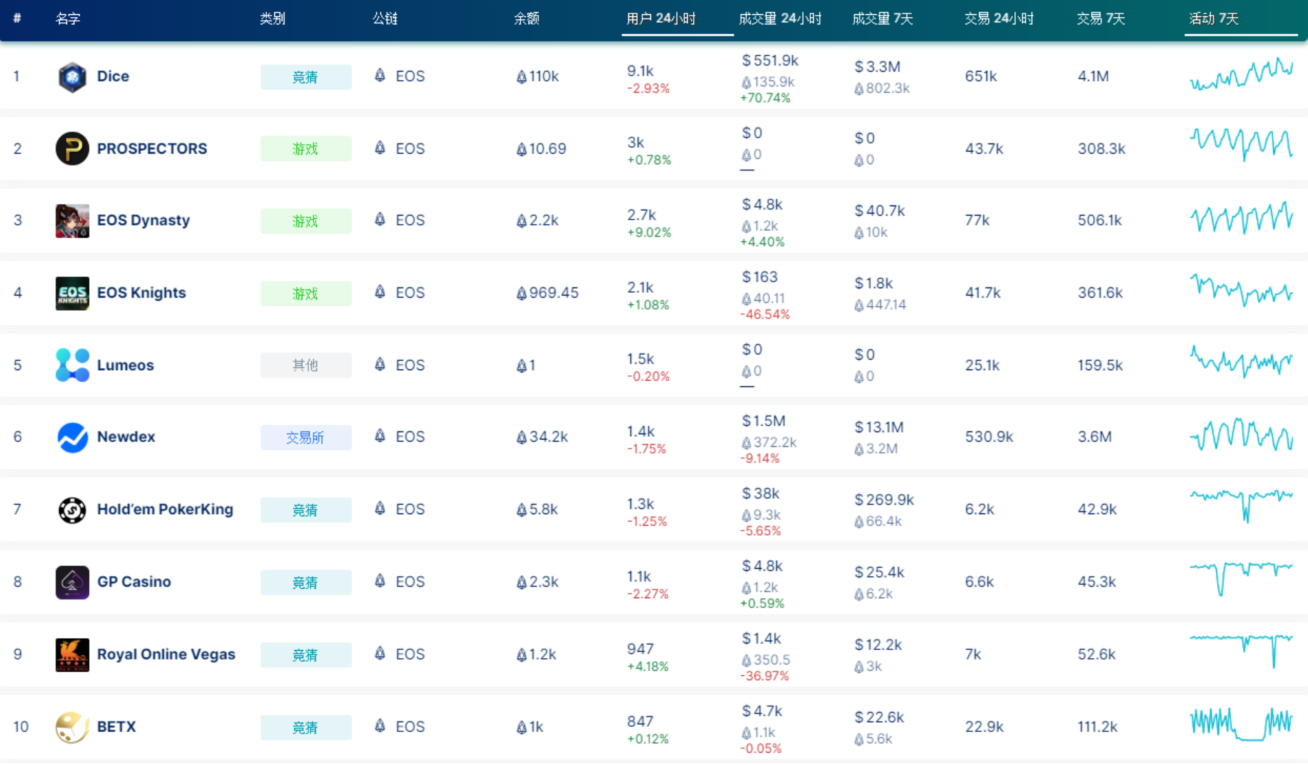Click the Newdex 7-day activity sparkline
This screenshot has height=765, width=1308.
click(x=1241, y=435)
